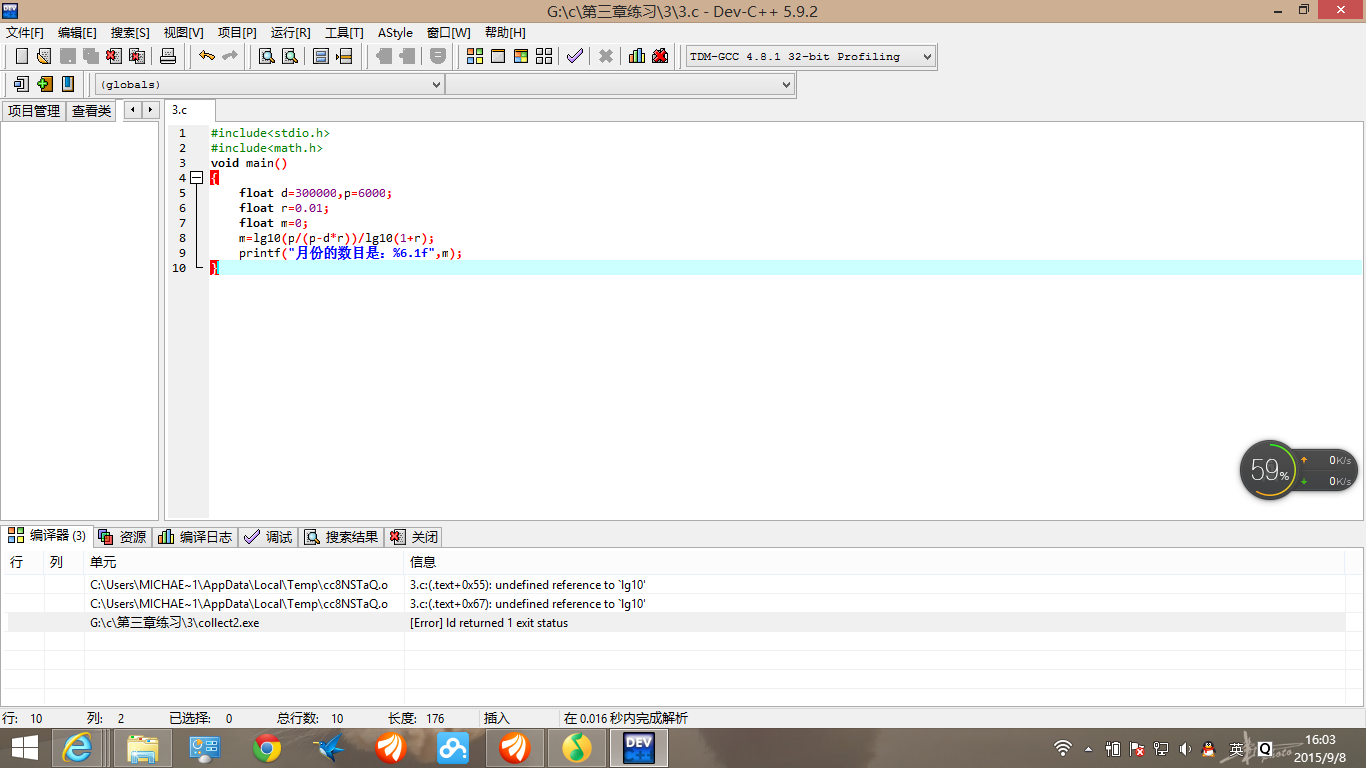
Task: Switch to the 编译器 (3) bottom tab
Action: pos(47,536)
